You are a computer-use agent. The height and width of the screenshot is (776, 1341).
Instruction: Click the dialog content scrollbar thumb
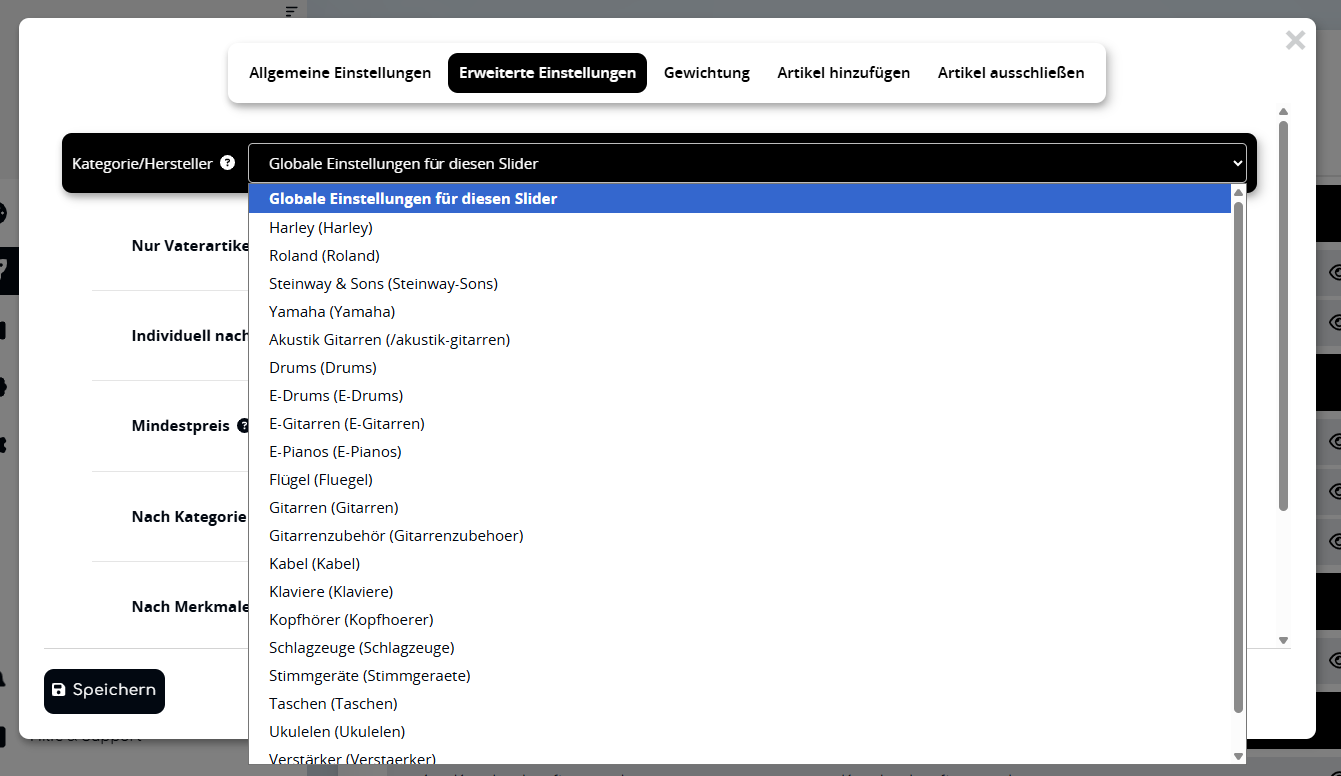1283,316
